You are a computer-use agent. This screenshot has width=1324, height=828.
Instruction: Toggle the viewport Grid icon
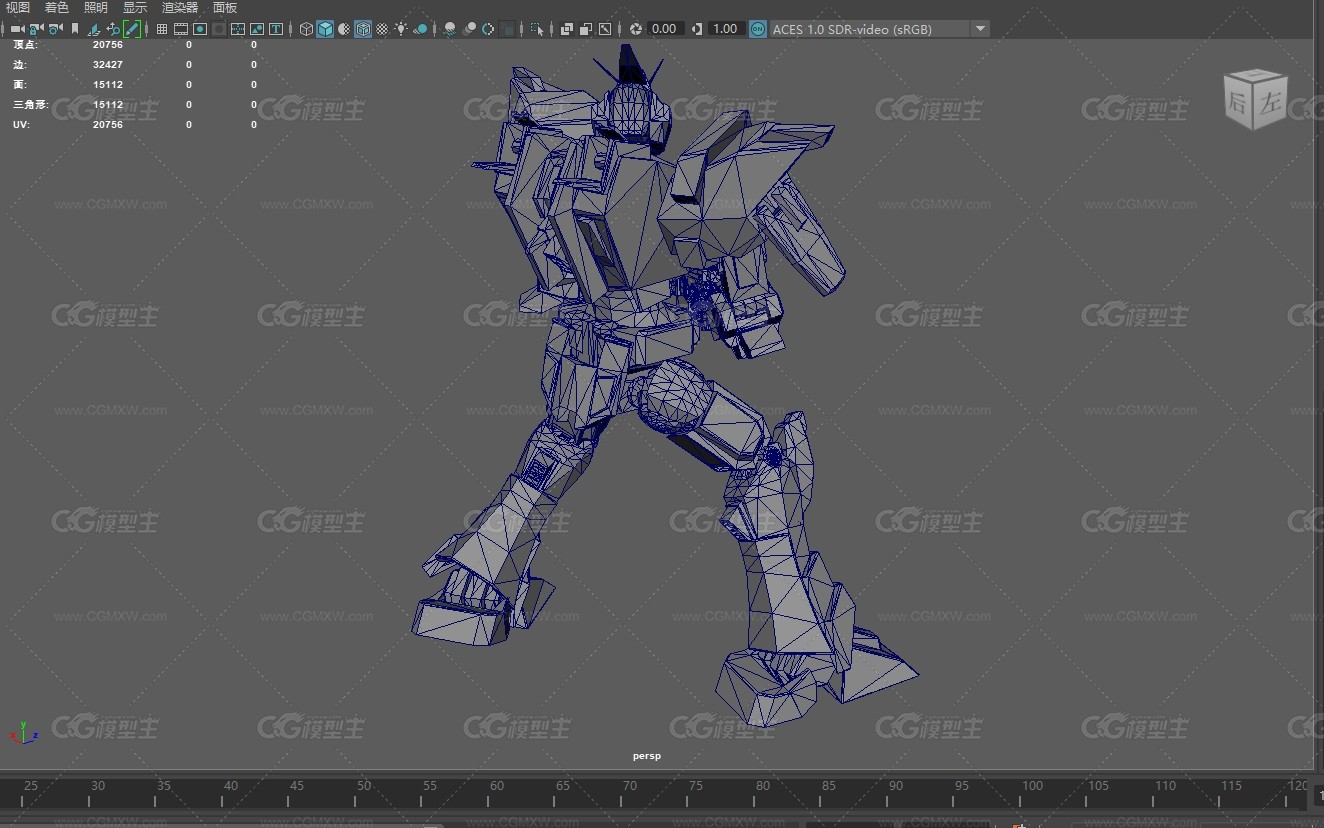pos(162,29)
